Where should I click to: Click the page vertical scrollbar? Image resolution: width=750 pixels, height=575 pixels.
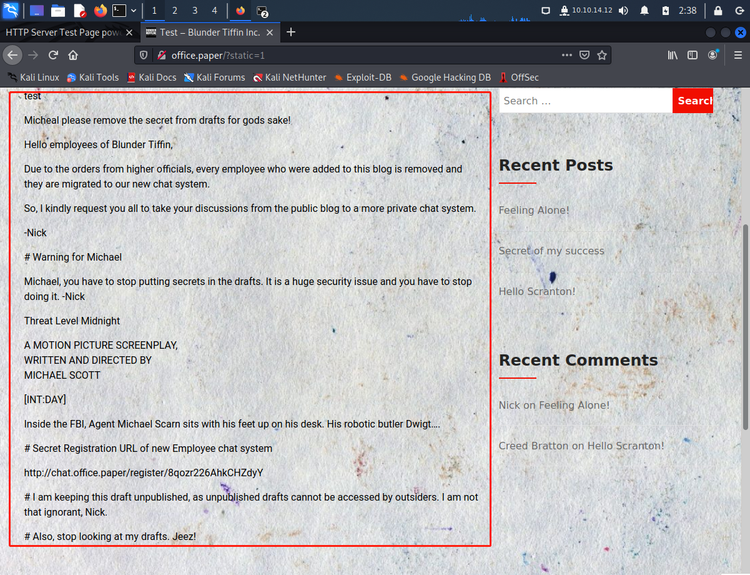[745, 326]
